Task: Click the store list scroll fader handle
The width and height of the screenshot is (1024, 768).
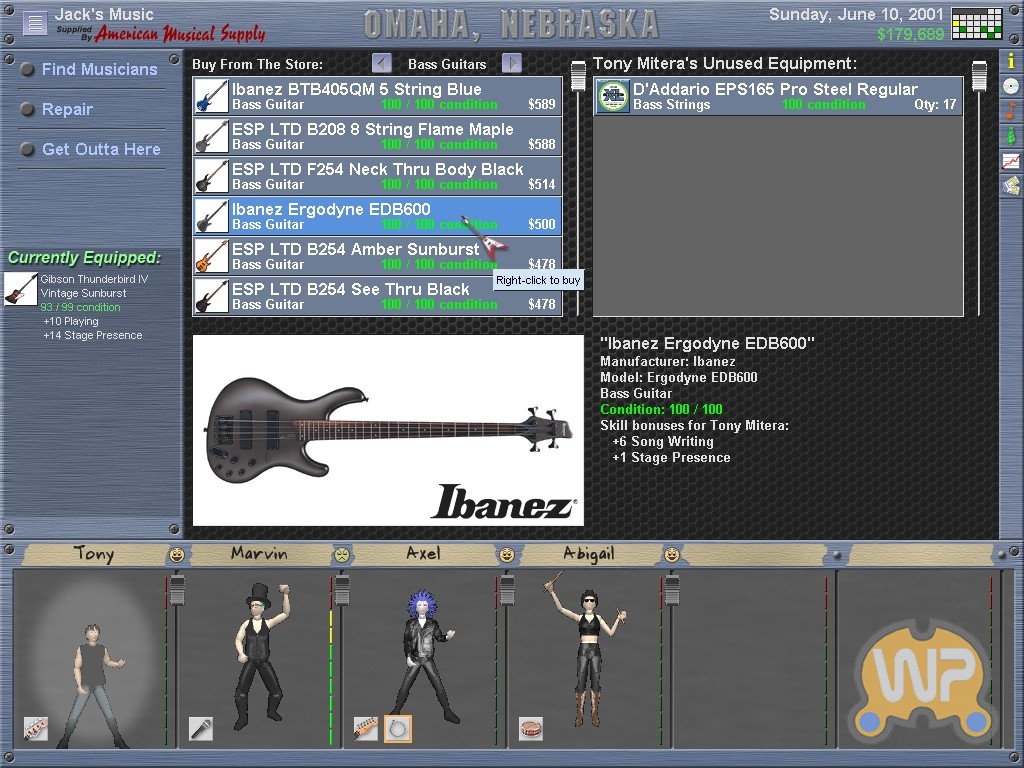Action: click(578, 76)
